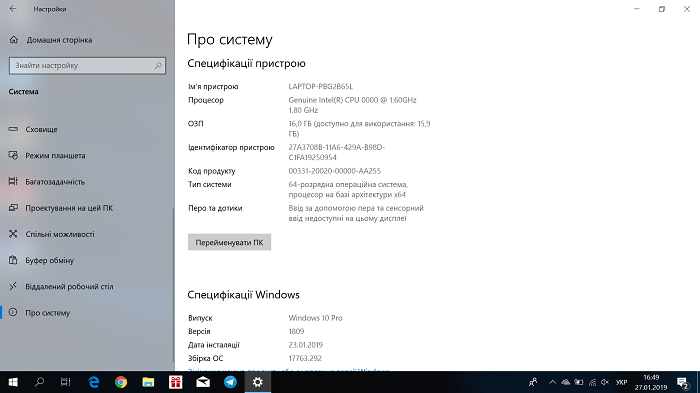The width and height of the screenshot is (700, 393).
Task: Click the install date 23.01.2019
Action: (305, 345)
